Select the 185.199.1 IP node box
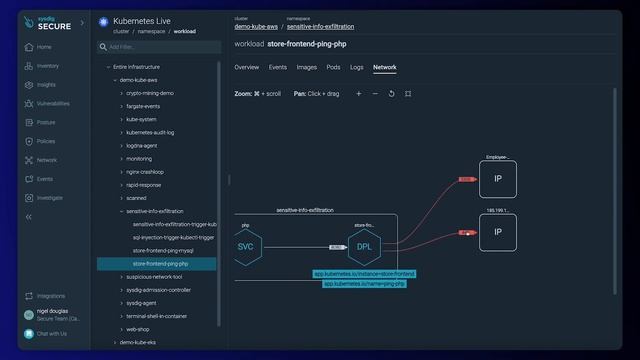The image size is (640, 360). (498, 232)
